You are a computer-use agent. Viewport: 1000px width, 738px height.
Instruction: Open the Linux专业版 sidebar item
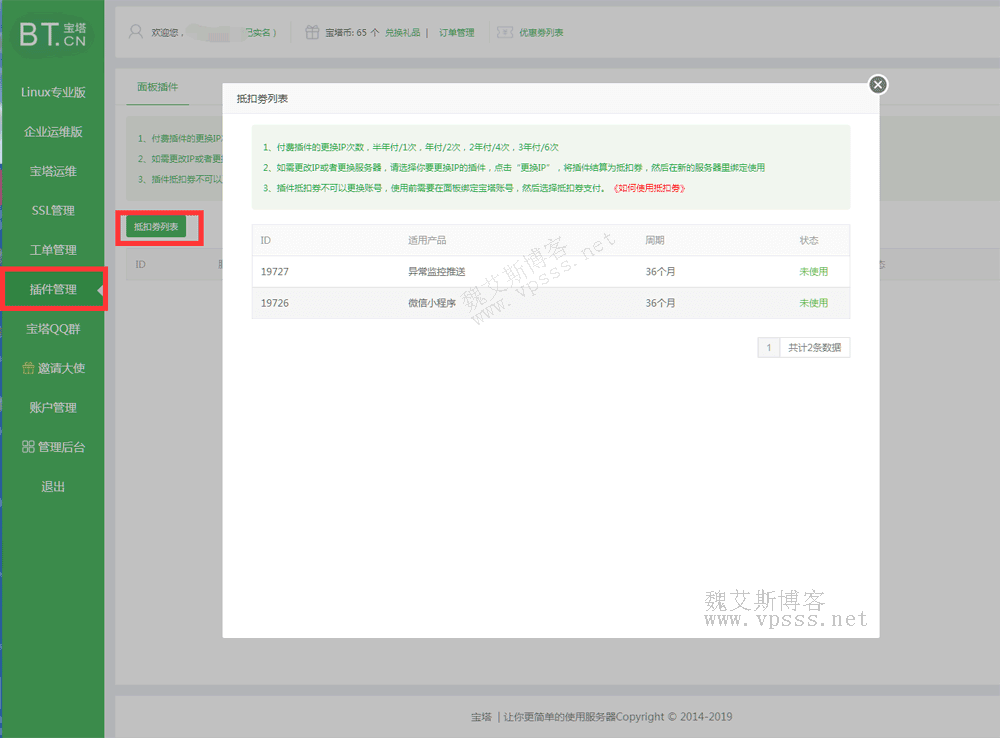(x=53, y=92)
